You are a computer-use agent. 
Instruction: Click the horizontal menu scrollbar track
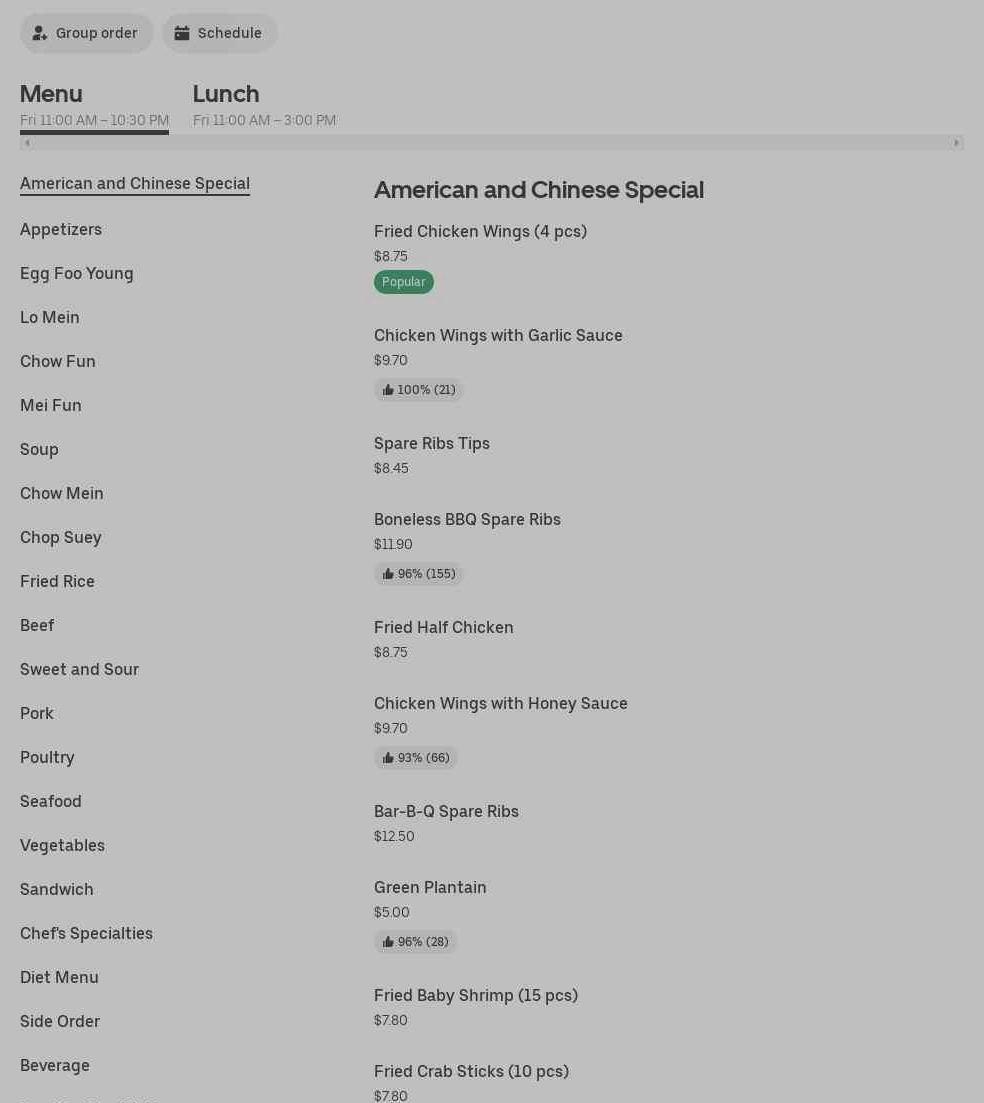(x=490, y=143)
